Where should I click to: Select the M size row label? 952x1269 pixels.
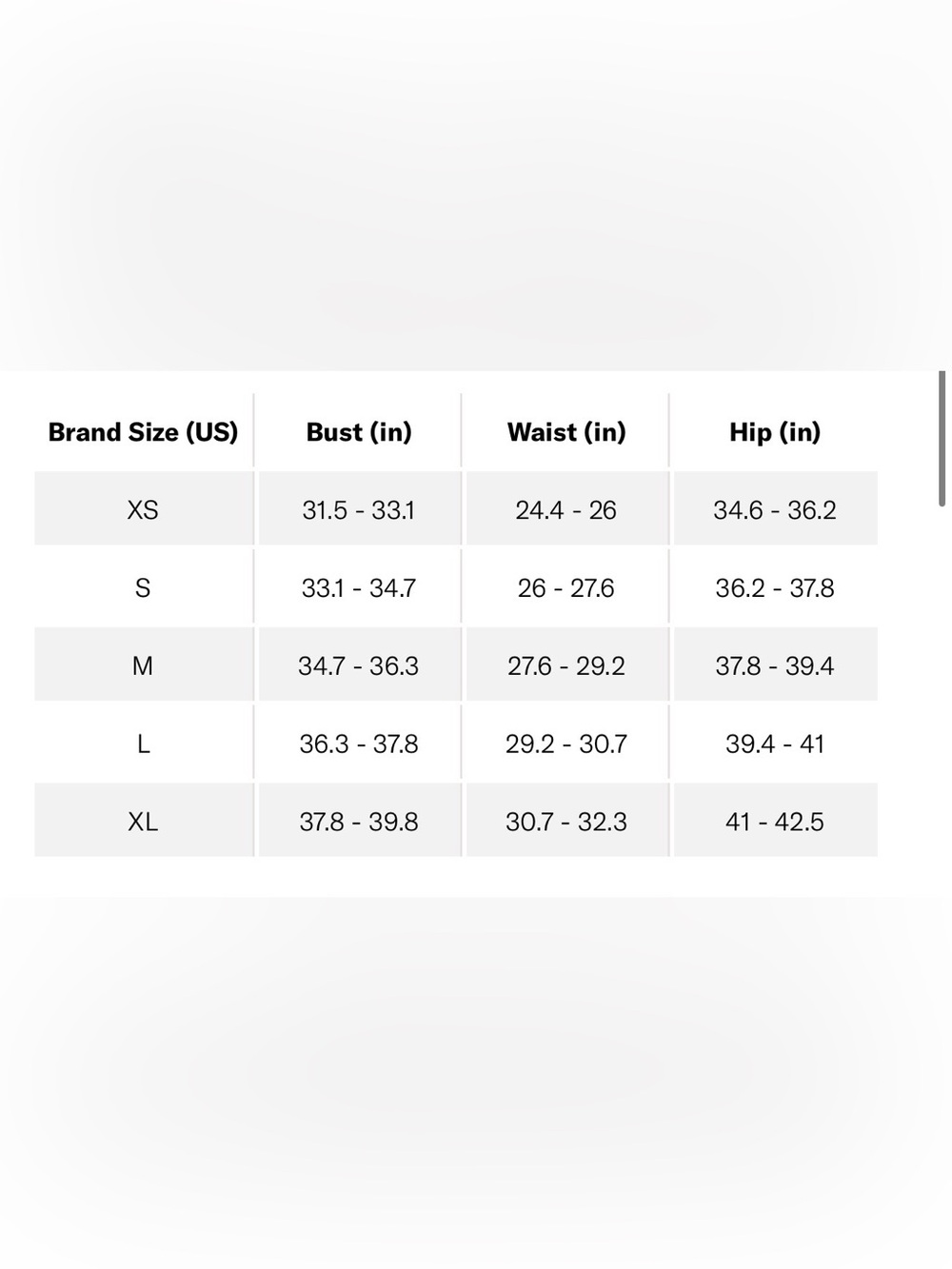point(143,666)
